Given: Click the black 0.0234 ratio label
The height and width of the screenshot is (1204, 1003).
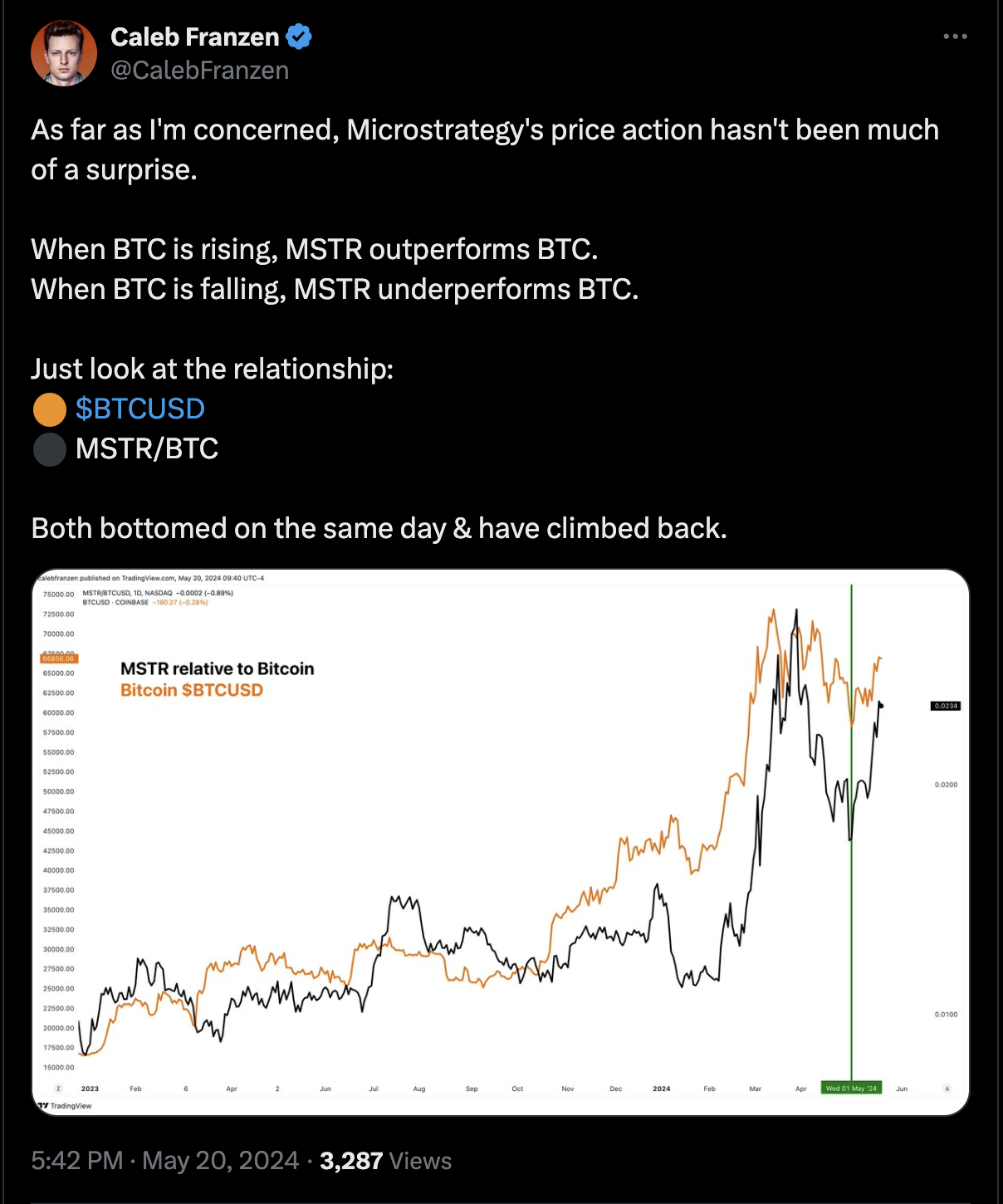Looking at the screenshot, I should pyautogui.click(x=946, y=706).
